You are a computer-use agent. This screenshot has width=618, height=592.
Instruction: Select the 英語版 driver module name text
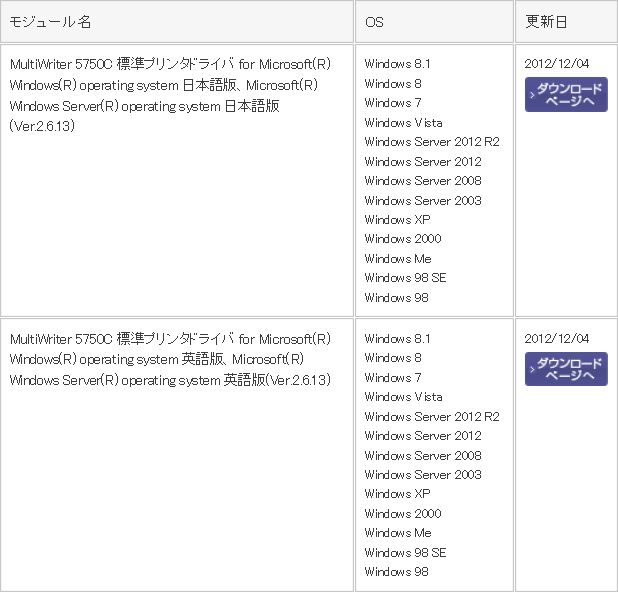[x=170, y=359]
